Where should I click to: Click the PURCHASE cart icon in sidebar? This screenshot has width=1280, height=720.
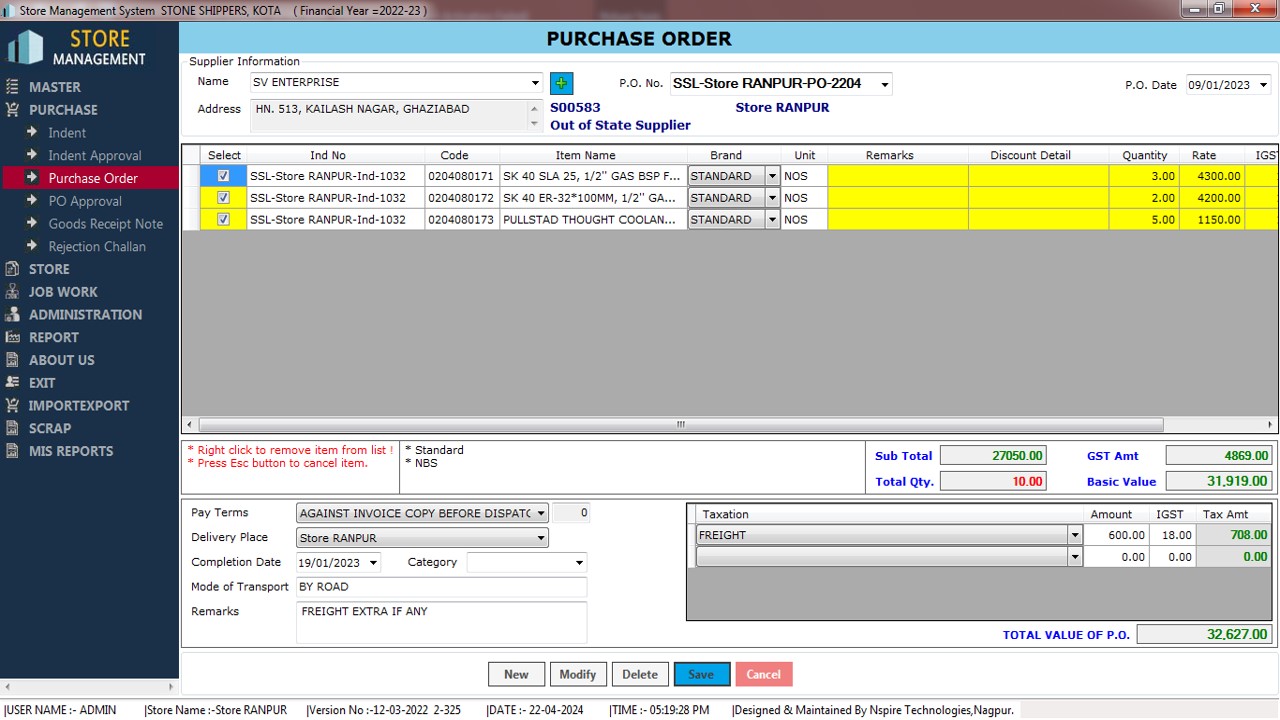(x=12, y=110)
